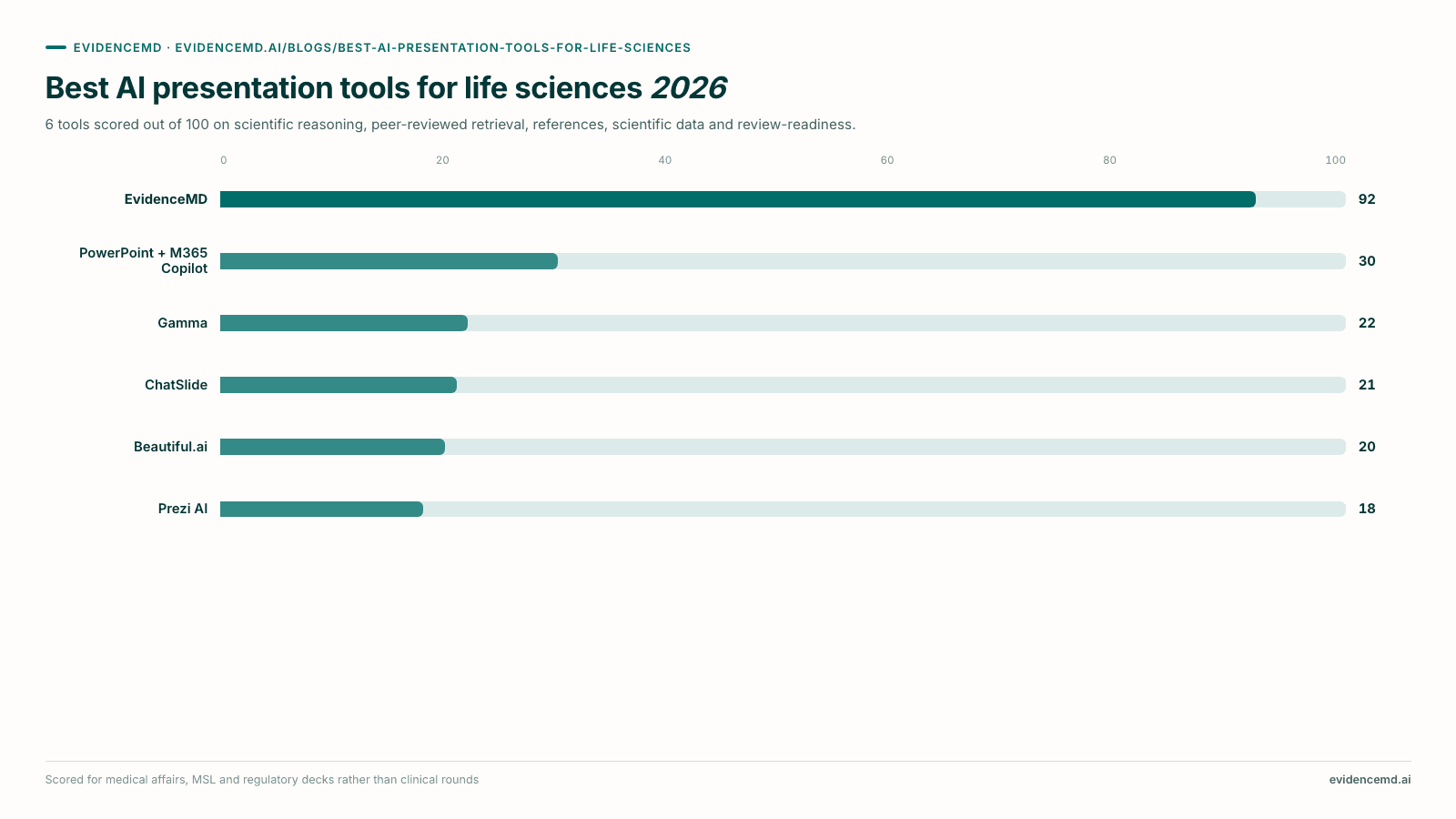The image size is (1456, 819).
Task: Click the Prezi AI value 18
Action: [1367, 509]
